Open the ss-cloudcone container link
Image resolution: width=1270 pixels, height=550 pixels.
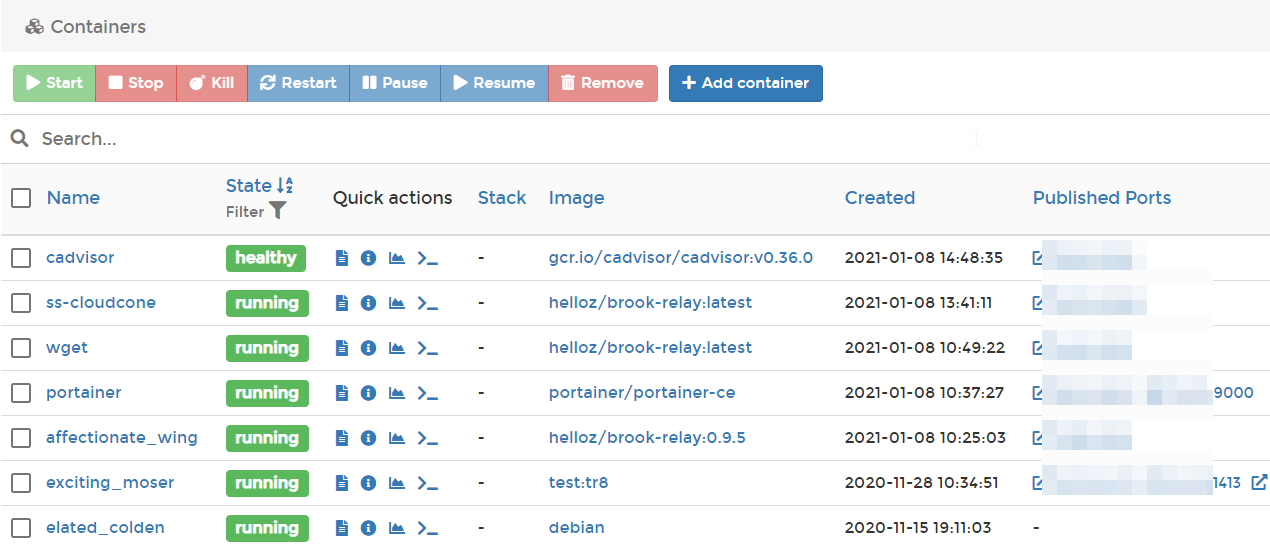101,303
